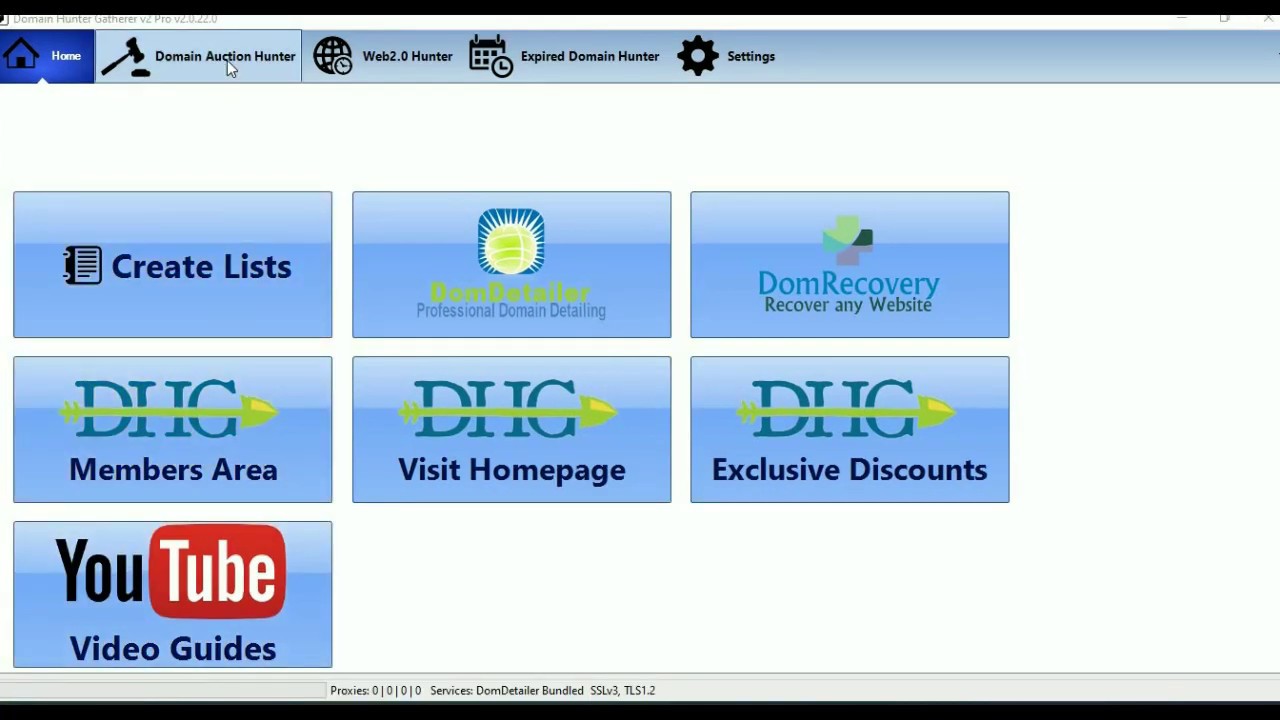This screenshot has height=720, width=1280.
Task: Click the SSLv3, TLS1.2 status entry
Action: [622, 690]
